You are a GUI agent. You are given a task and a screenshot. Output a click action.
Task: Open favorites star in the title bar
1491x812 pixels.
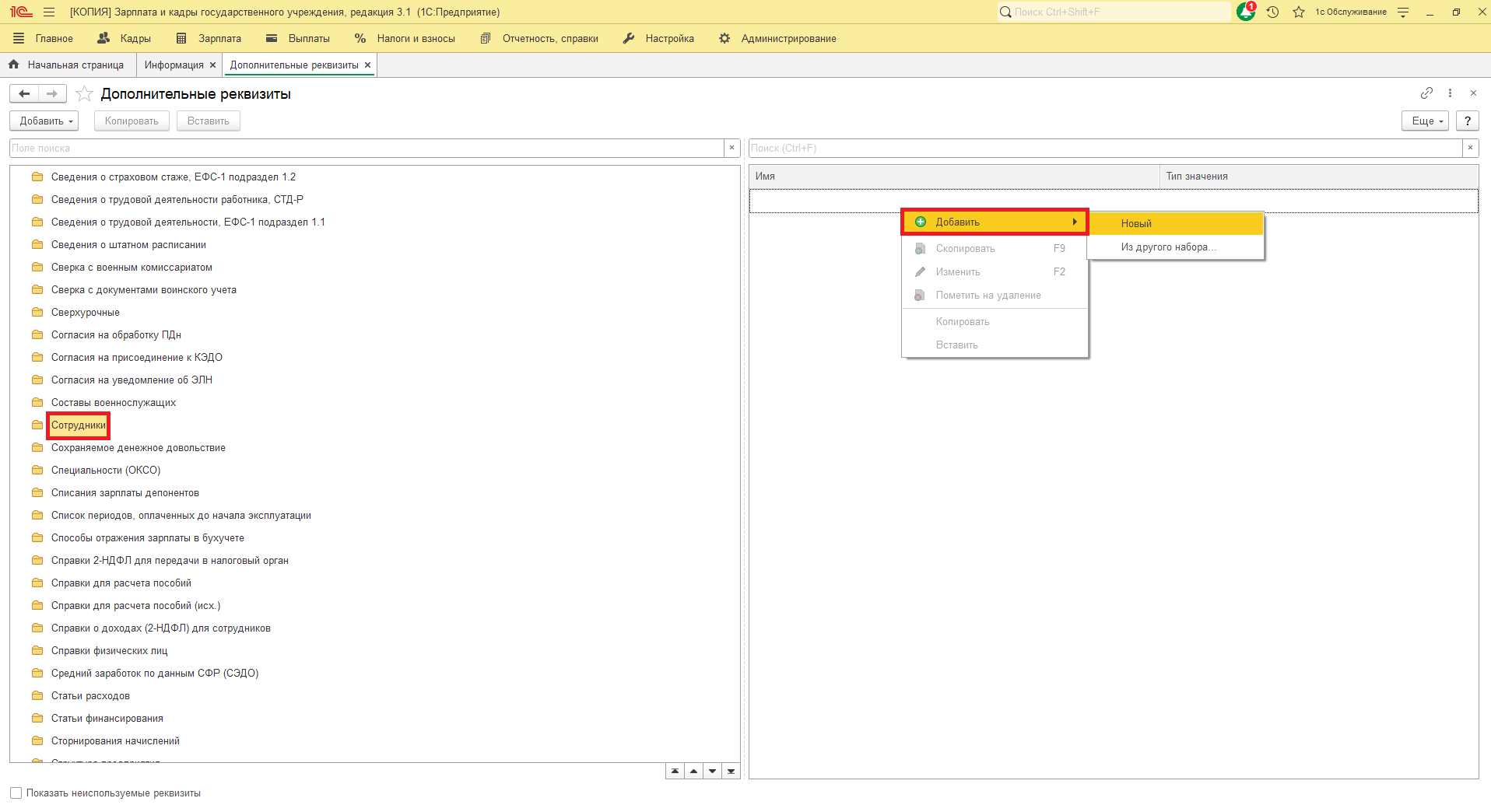[x=1298, y=12]
